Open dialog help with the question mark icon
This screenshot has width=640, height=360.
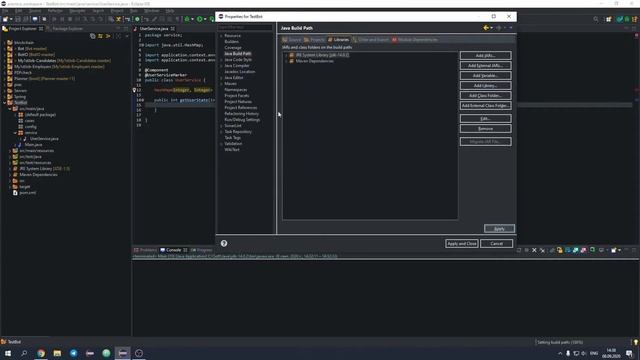point(224,243)
